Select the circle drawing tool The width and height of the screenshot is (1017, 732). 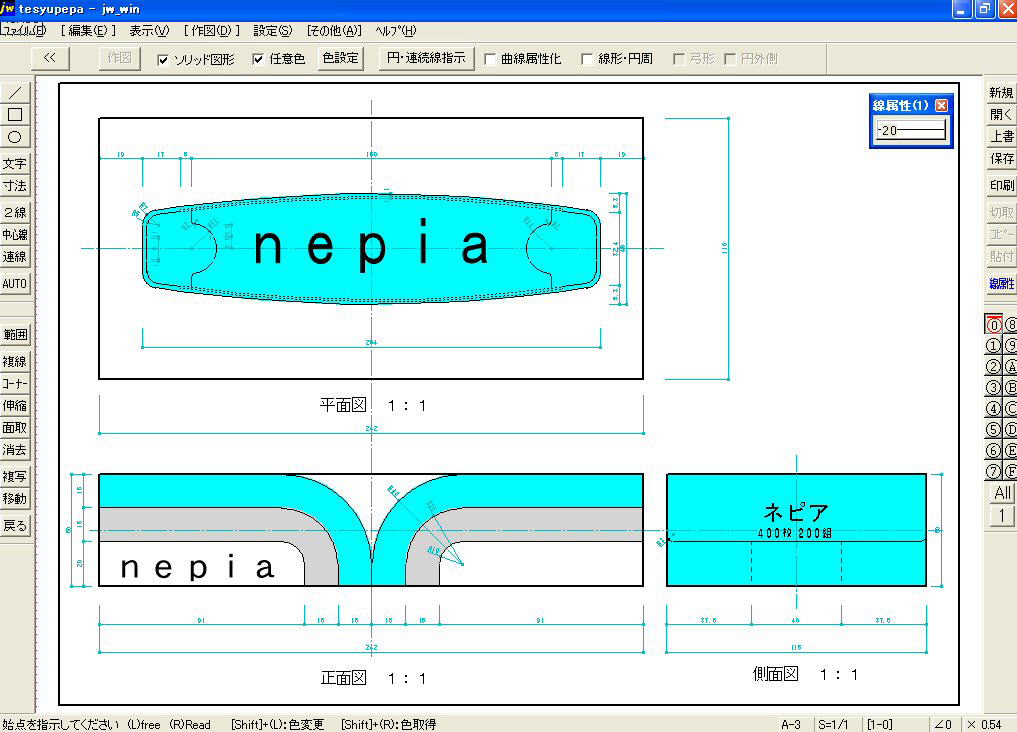pyautogui.click(x=15, y=137)
